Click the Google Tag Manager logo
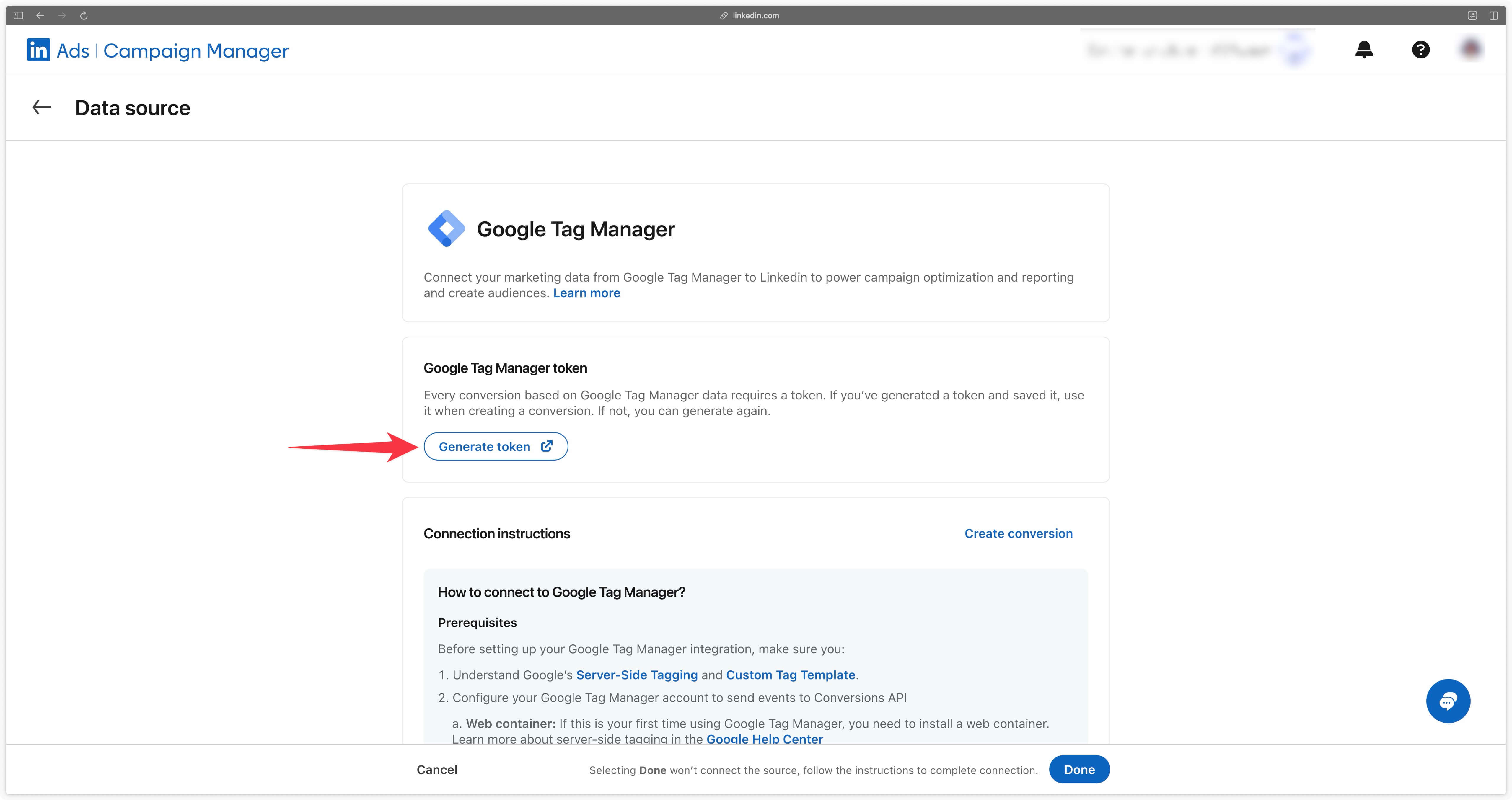 pos(446,229)
